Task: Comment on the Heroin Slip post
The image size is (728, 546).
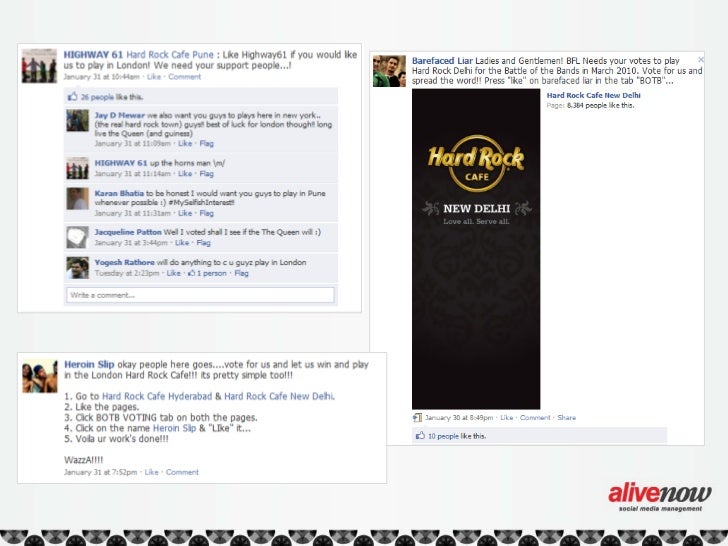Action: [182, 472]
